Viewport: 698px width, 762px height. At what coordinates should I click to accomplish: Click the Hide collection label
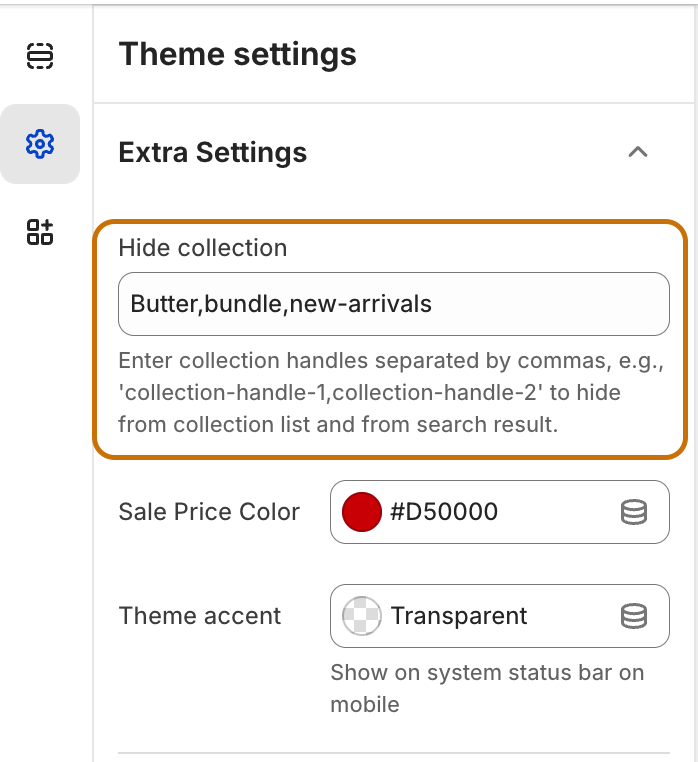click(203, 247)
